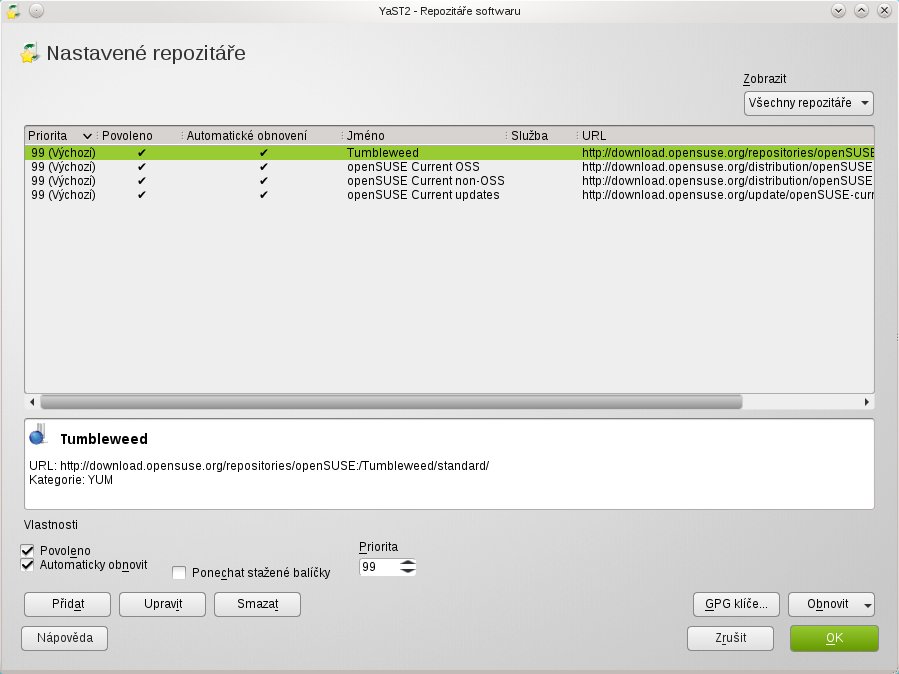Click the 99 (Výchozí) priority of openSUSE Current OSS
The image size is (899, 674).
click(x=63, y=167)
